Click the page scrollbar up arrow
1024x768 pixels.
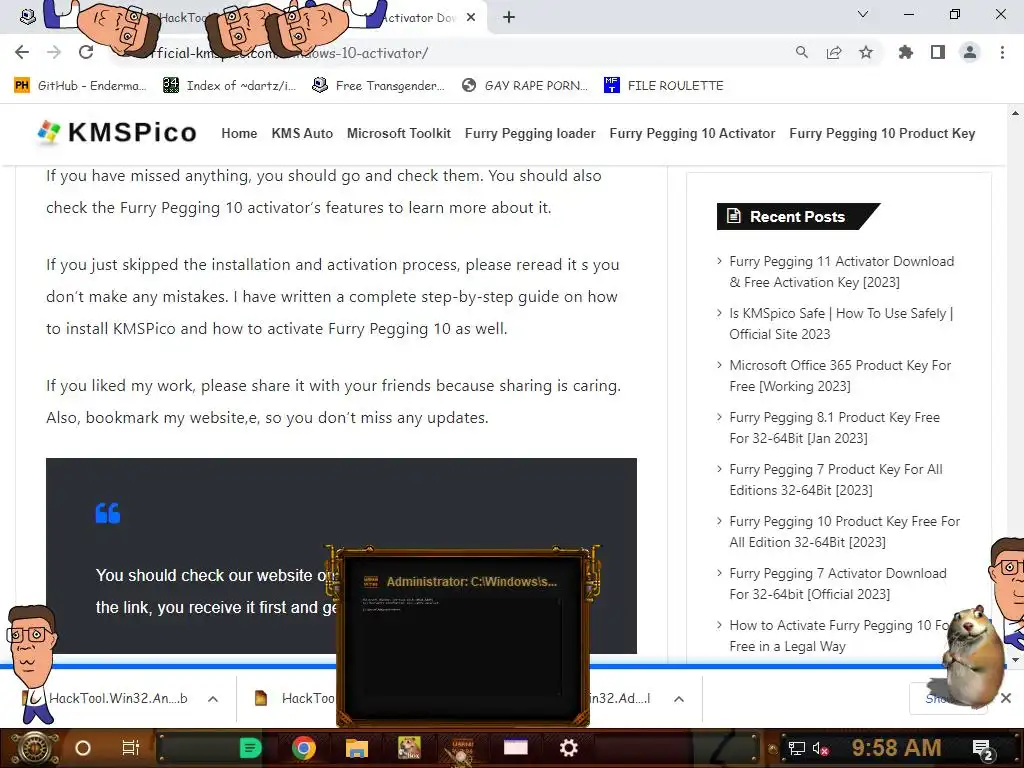point(1016,113)
